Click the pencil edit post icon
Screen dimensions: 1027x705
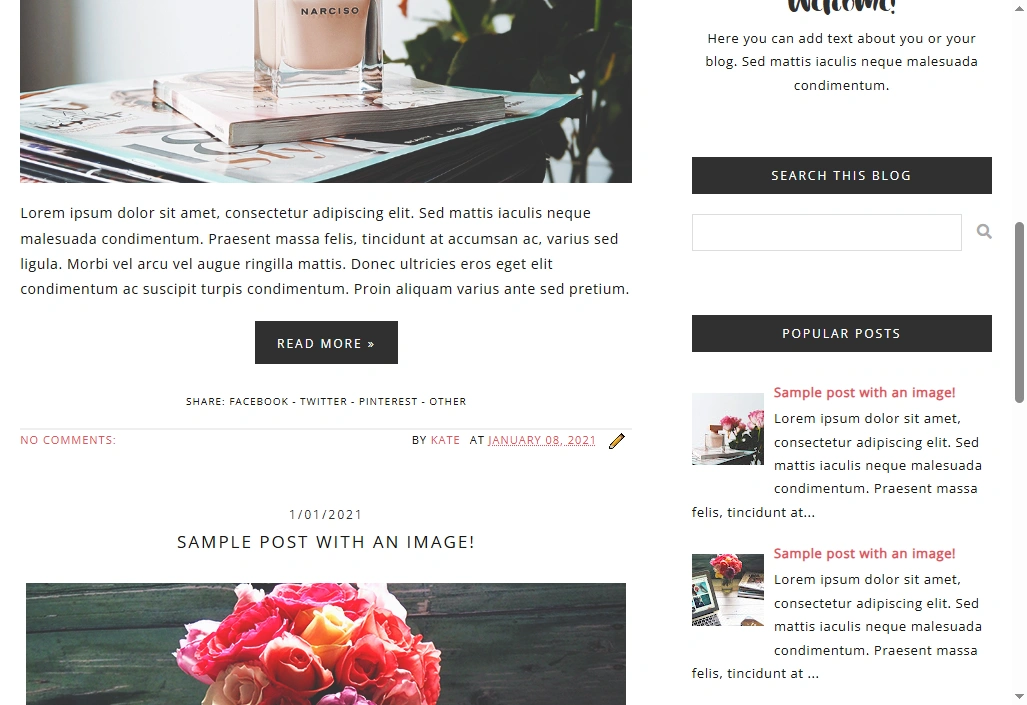tap(616, 441)
